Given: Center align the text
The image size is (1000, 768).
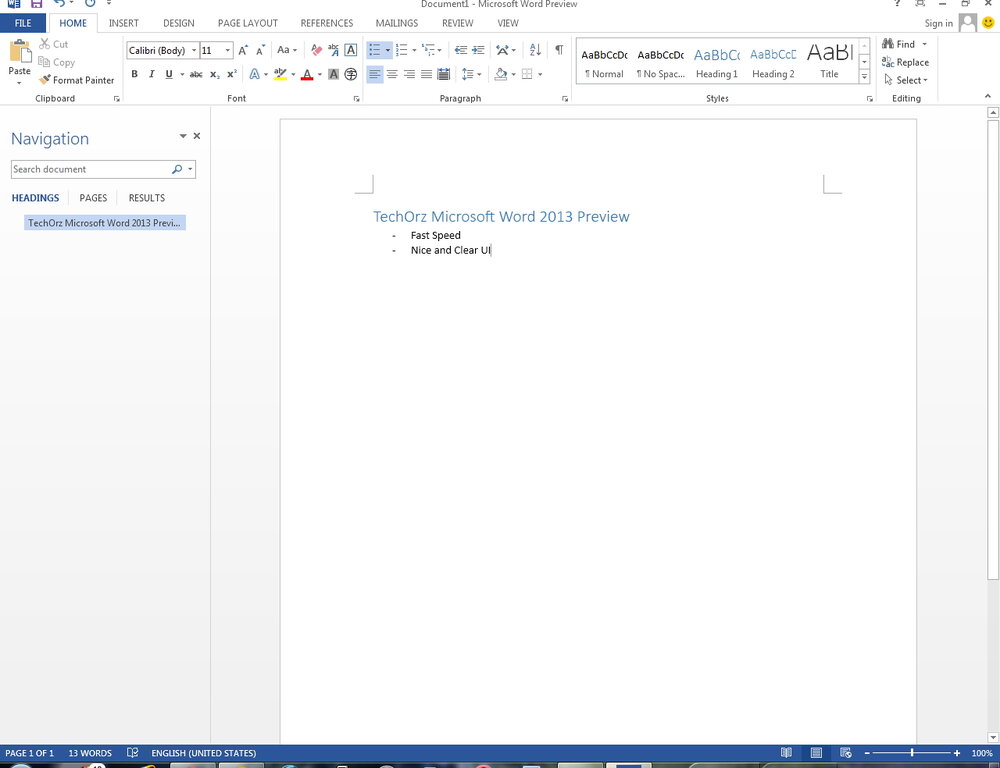Looking at the screenshot, I should tap(392, 74).
